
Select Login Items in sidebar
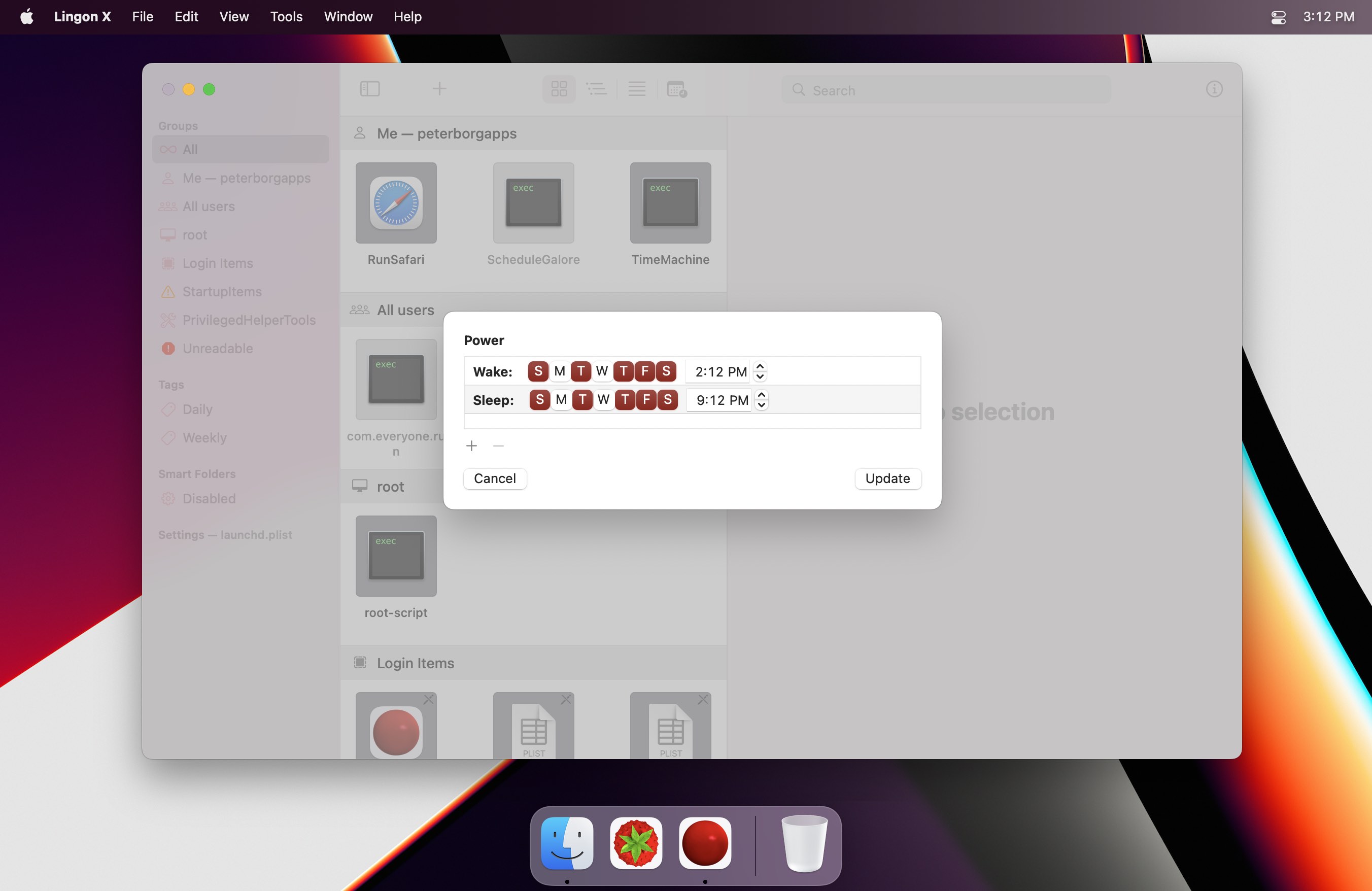241,263
